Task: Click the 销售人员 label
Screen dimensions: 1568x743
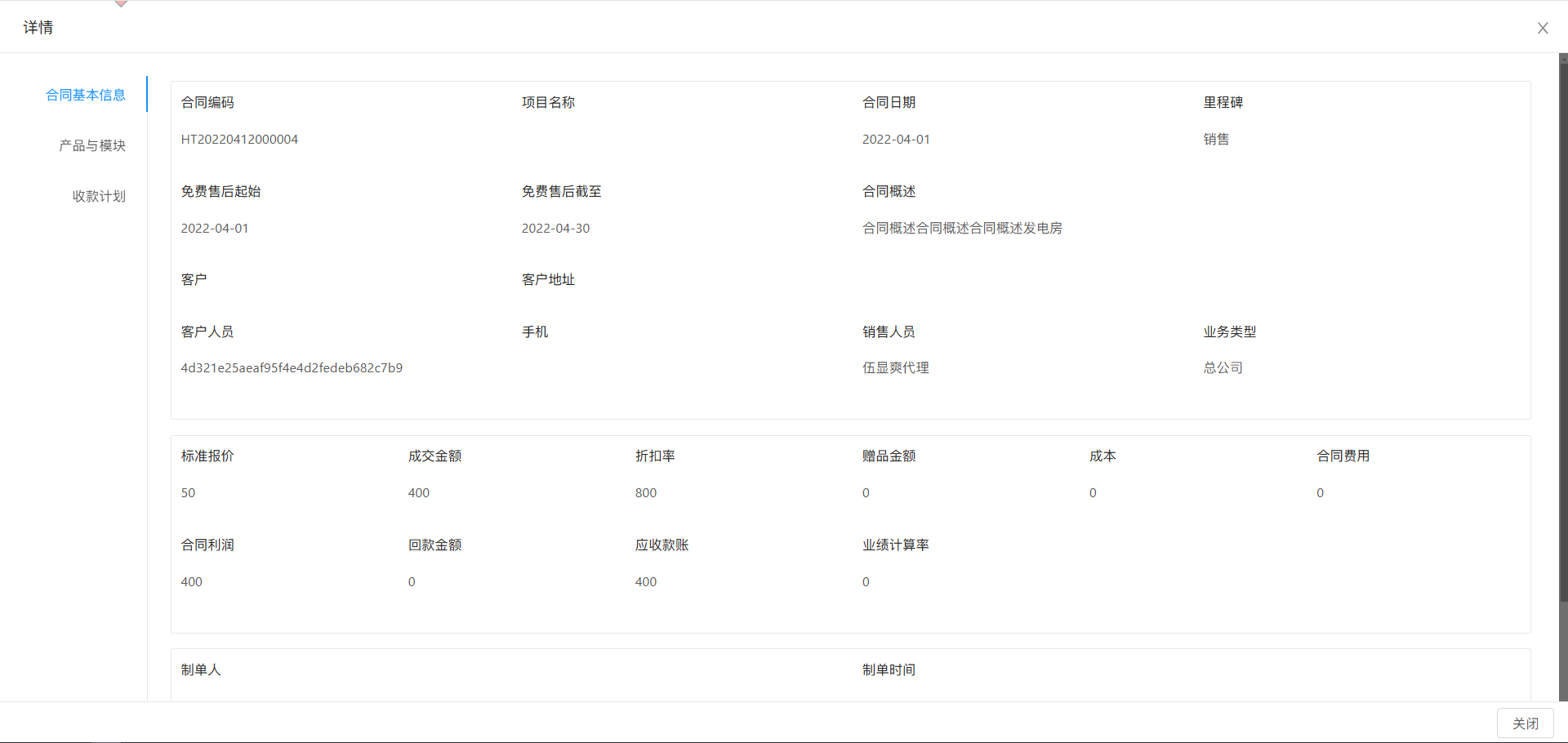Action: pyautogui.click(x=889, y=331)
